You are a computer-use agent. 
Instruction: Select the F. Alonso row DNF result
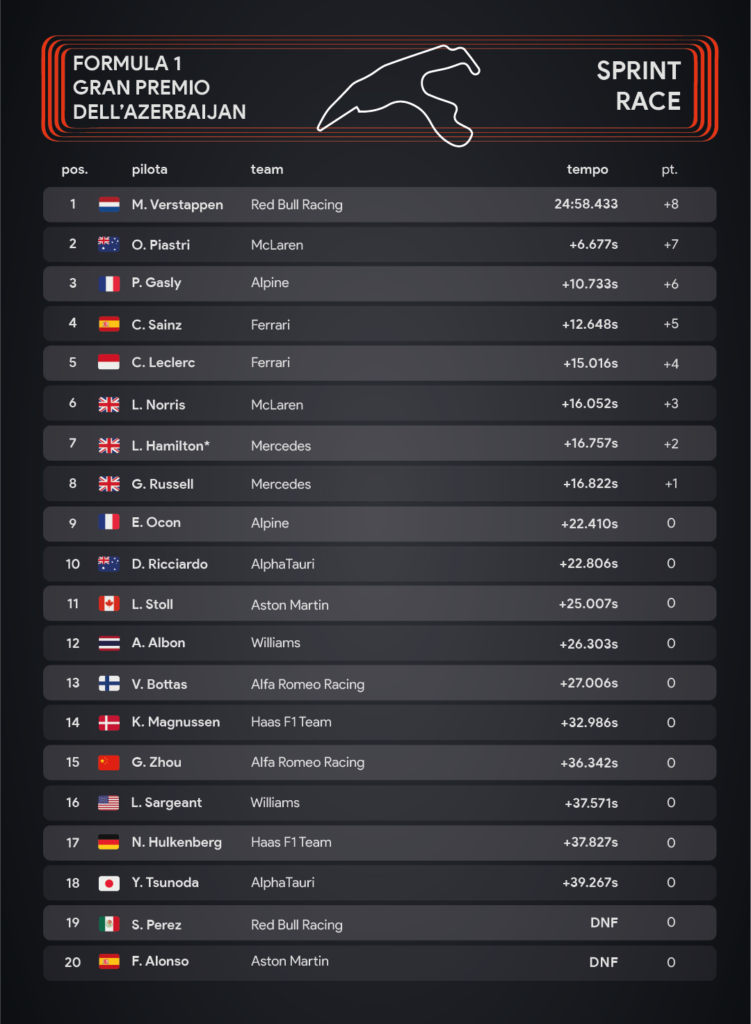click(x=603, y=962)
